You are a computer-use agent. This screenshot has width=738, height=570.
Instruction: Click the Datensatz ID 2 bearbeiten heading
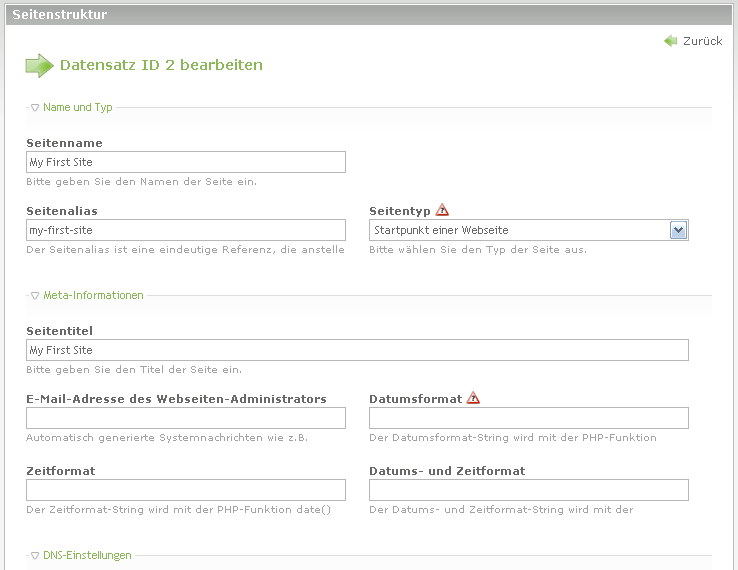(161, 65)
